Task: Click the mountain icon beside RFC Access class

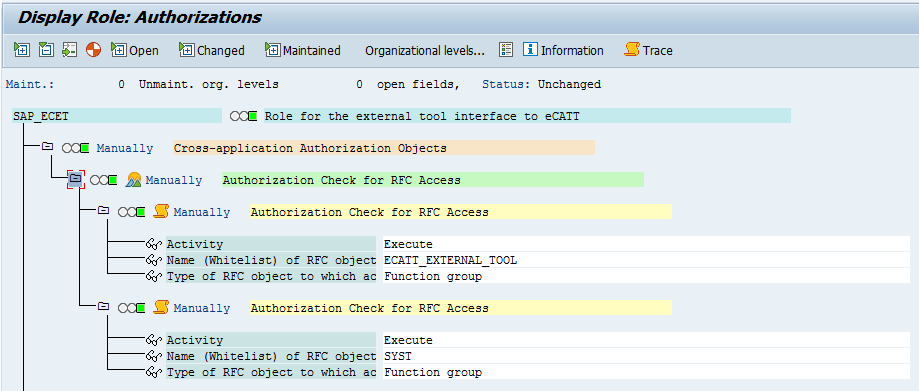Action: [134, 180]
